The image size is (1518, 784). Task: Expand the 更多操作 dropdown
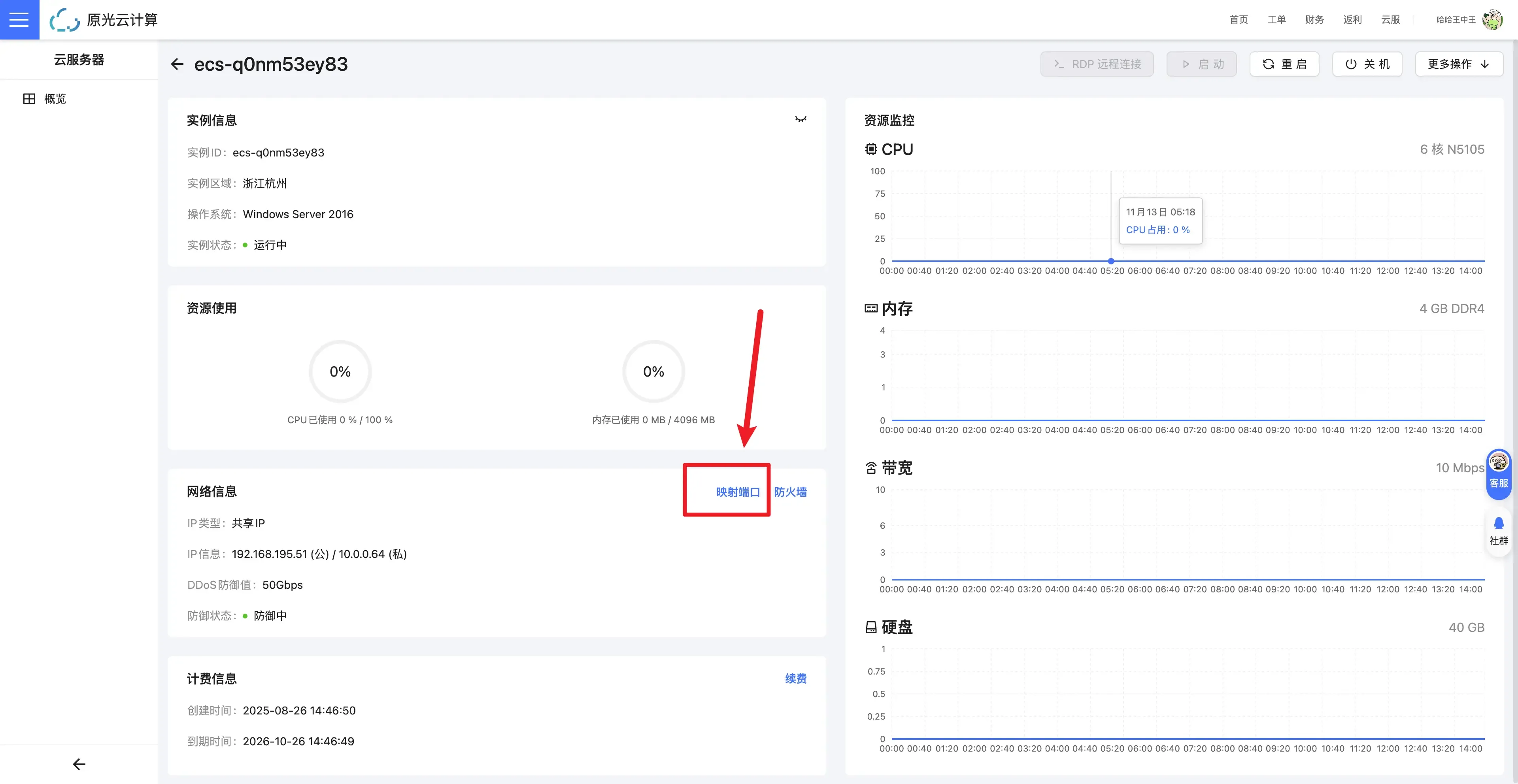(1458, 64)
